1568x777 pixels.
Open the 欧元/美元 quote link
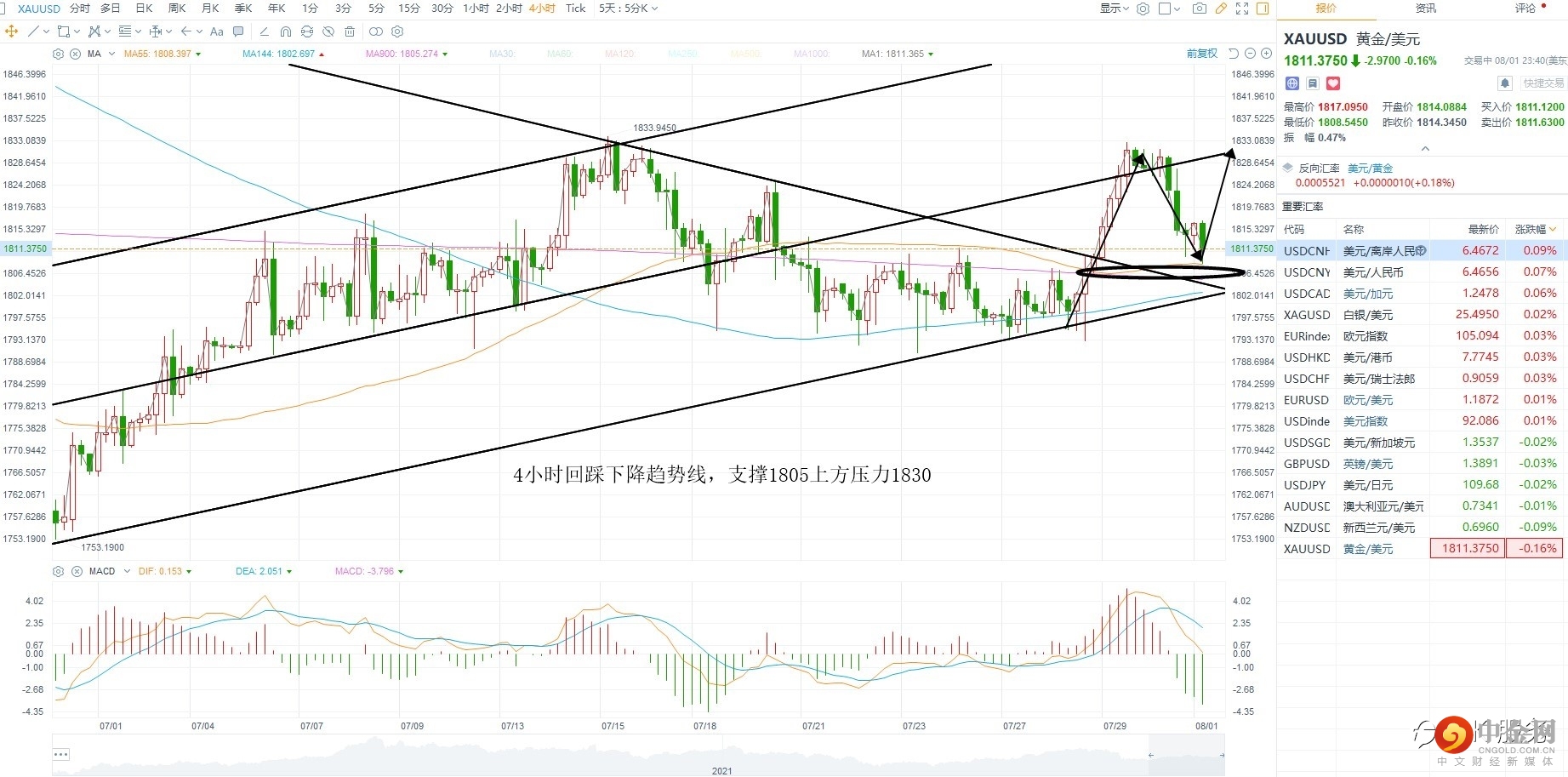pyautogui.click(x=1368, y=400)
